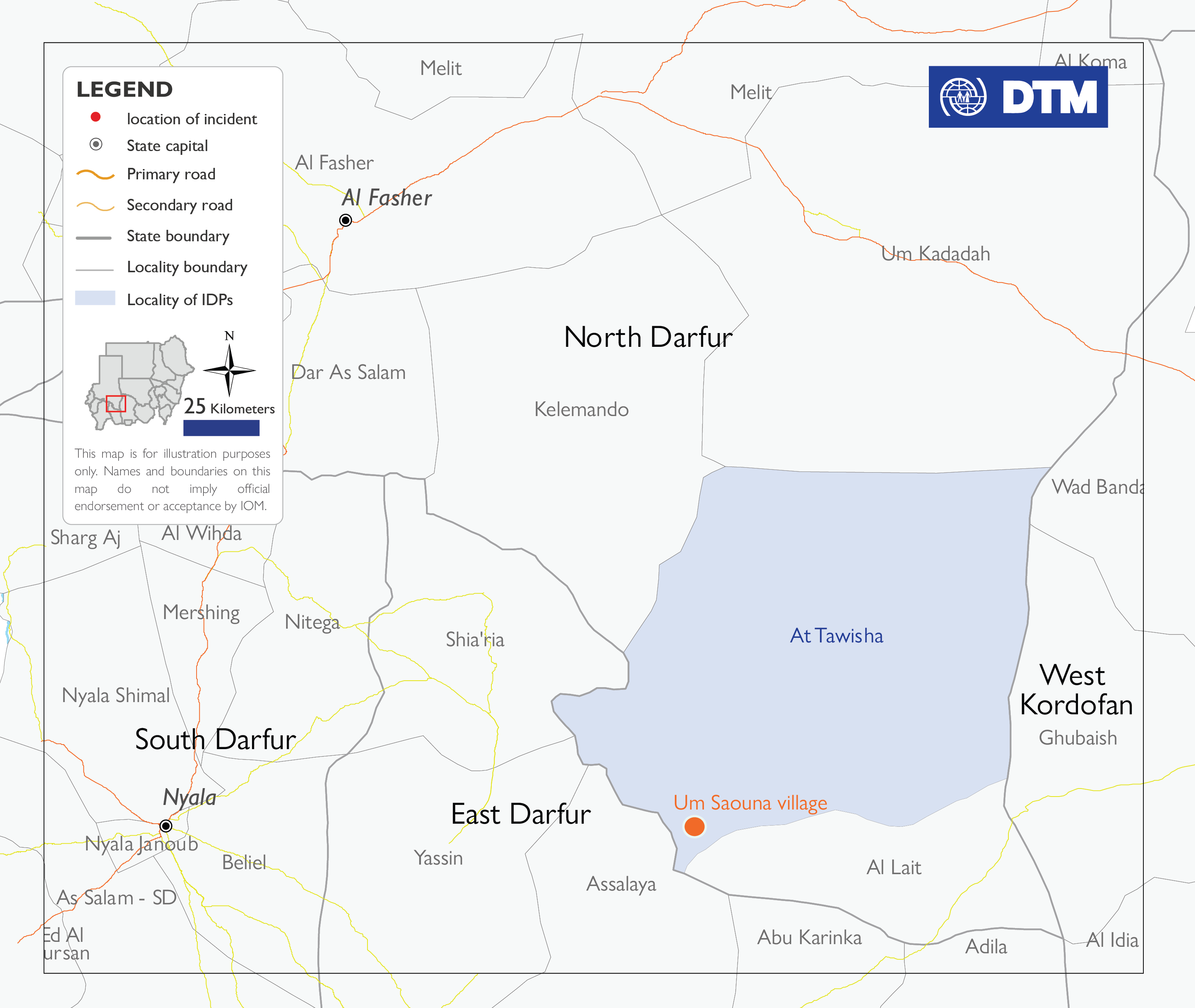This screenshot has width=1195, height=1008.
Task: Click the At Tawisha locality label
Action: [836, 636]
